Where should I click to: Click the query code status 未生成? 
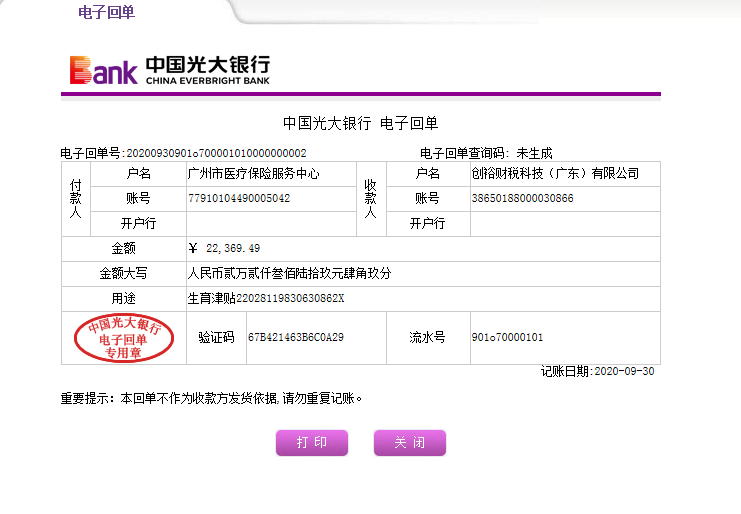tap(534, 153)
